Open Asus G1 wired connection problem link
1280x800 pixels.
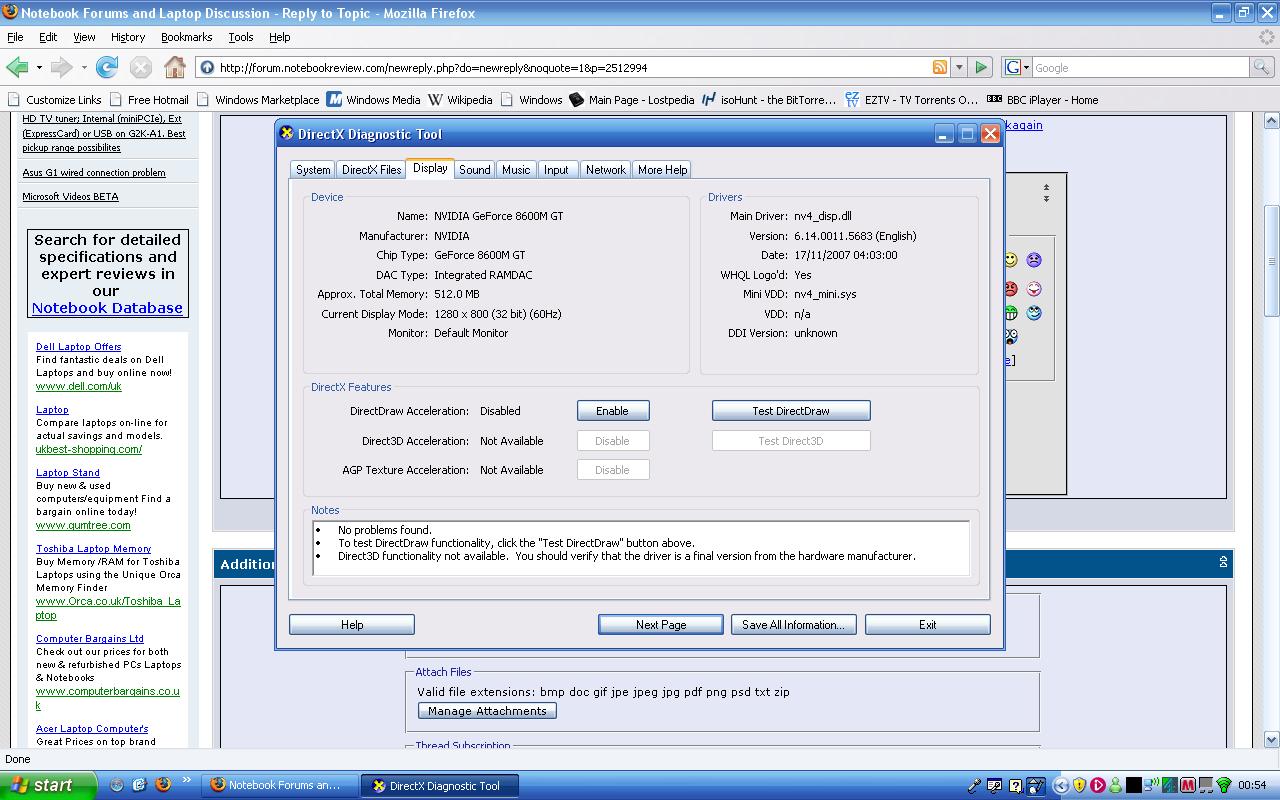coord(94,173)
